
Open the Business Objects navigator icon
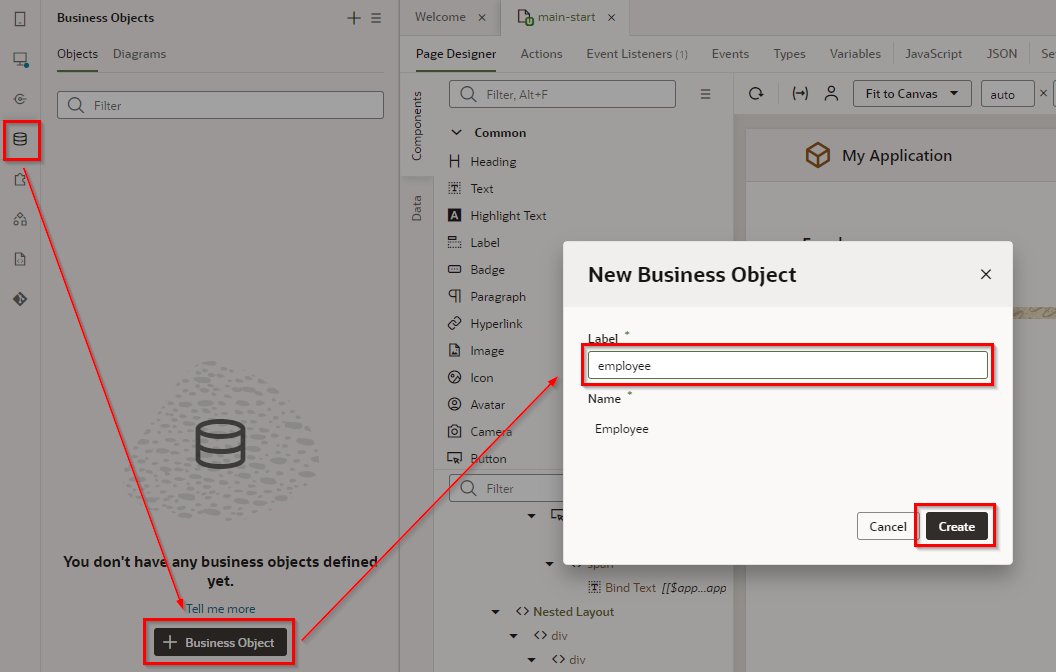pyautogui.click(x=20, y=139)
